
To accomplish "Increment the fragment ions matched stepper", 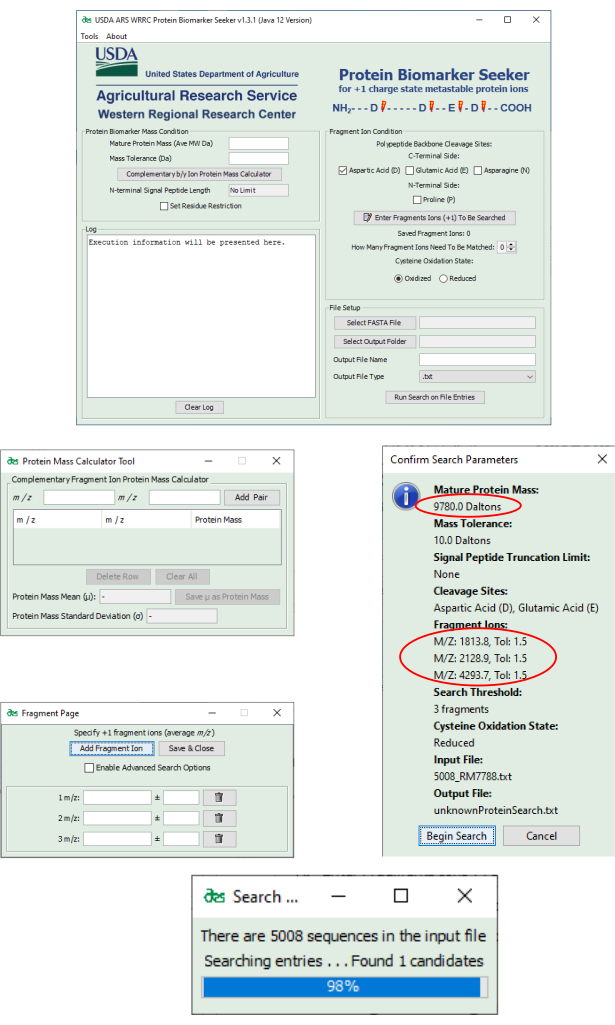I will (x=512, y=244).
